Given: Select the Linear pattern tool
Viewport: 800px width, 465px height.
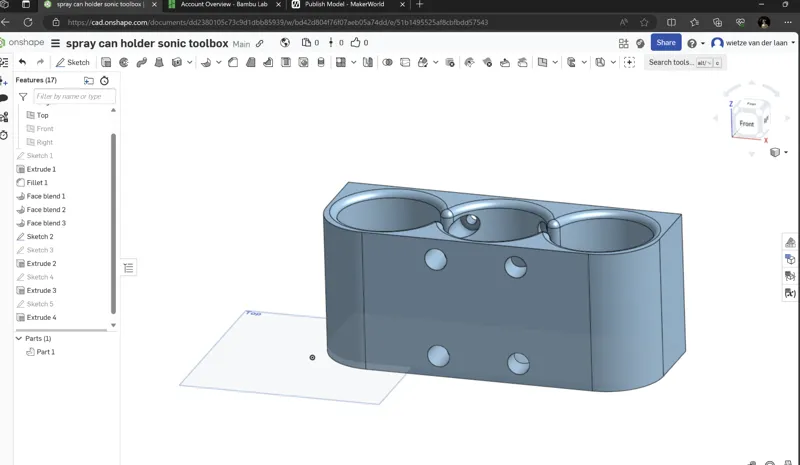Looking at the screenshot, I should coord(340,62).
